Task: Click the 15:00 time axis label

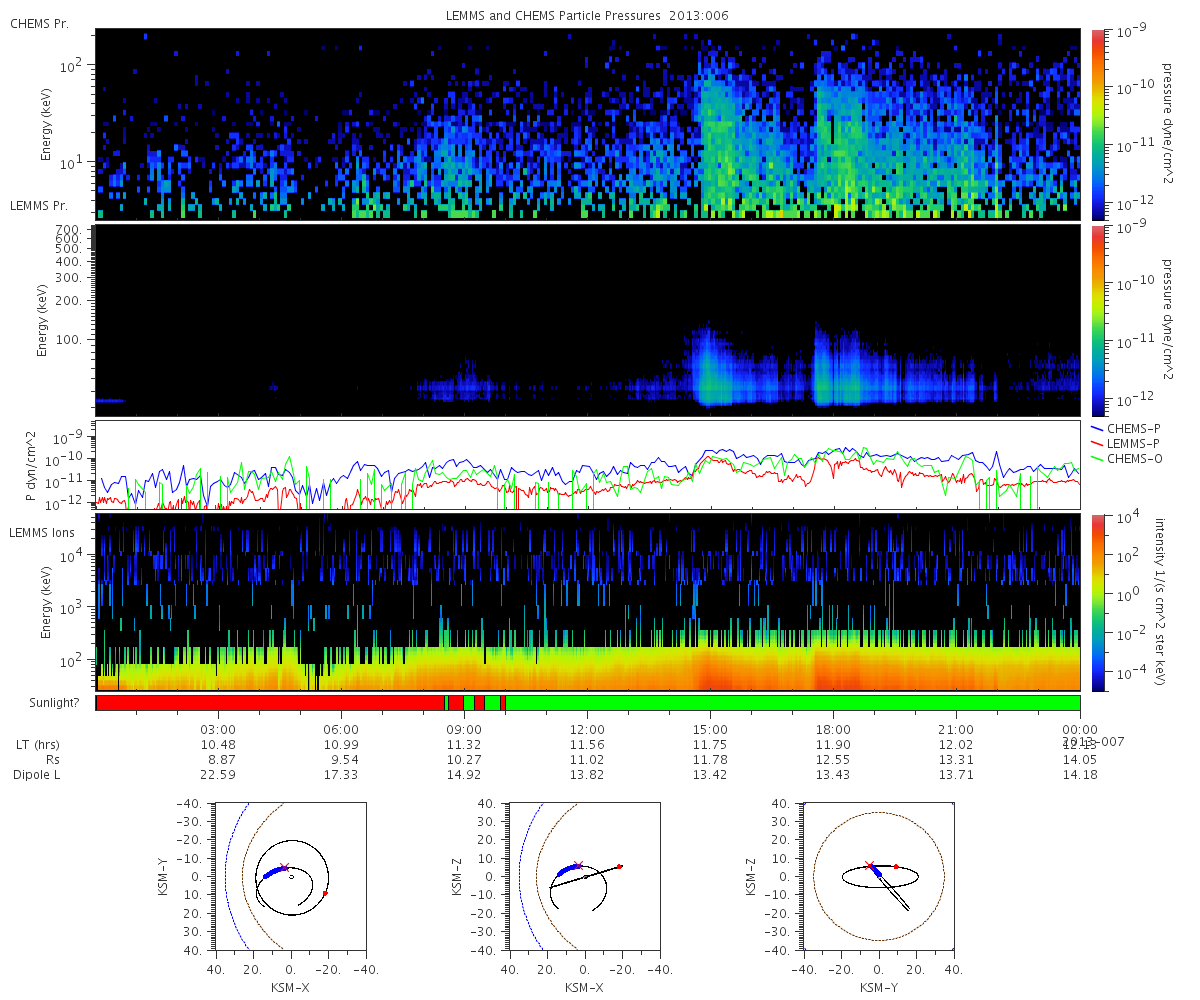Action: click(710, 729)
